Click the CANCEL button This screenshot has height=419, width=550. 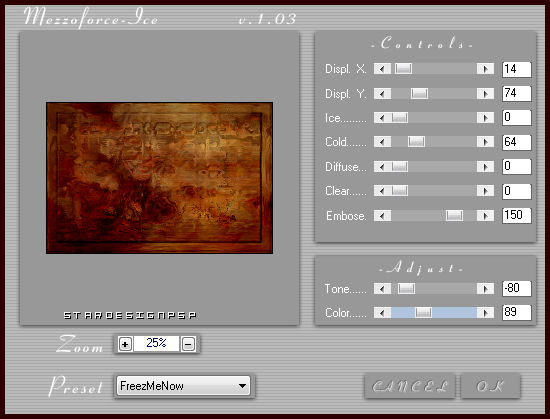click(410, 386)
